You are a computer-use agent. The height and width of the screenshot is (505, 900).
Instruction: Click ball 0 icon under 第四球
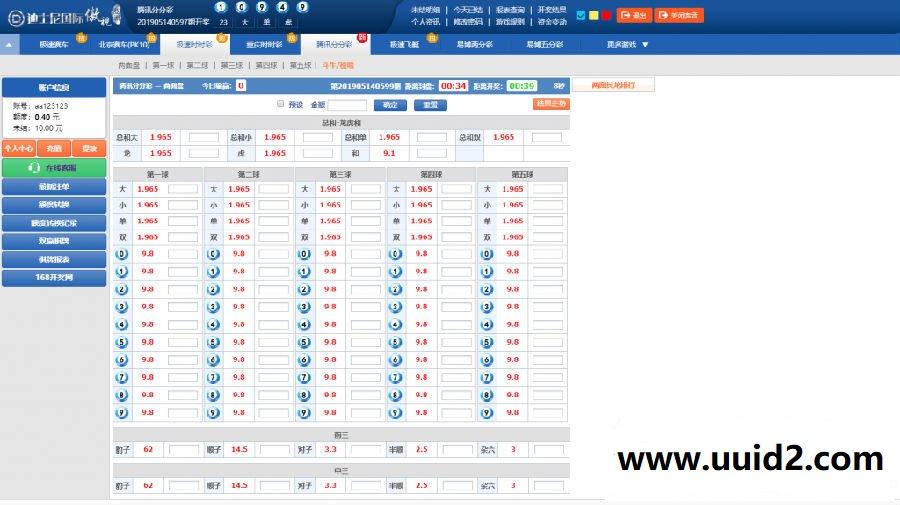point(395,254)
